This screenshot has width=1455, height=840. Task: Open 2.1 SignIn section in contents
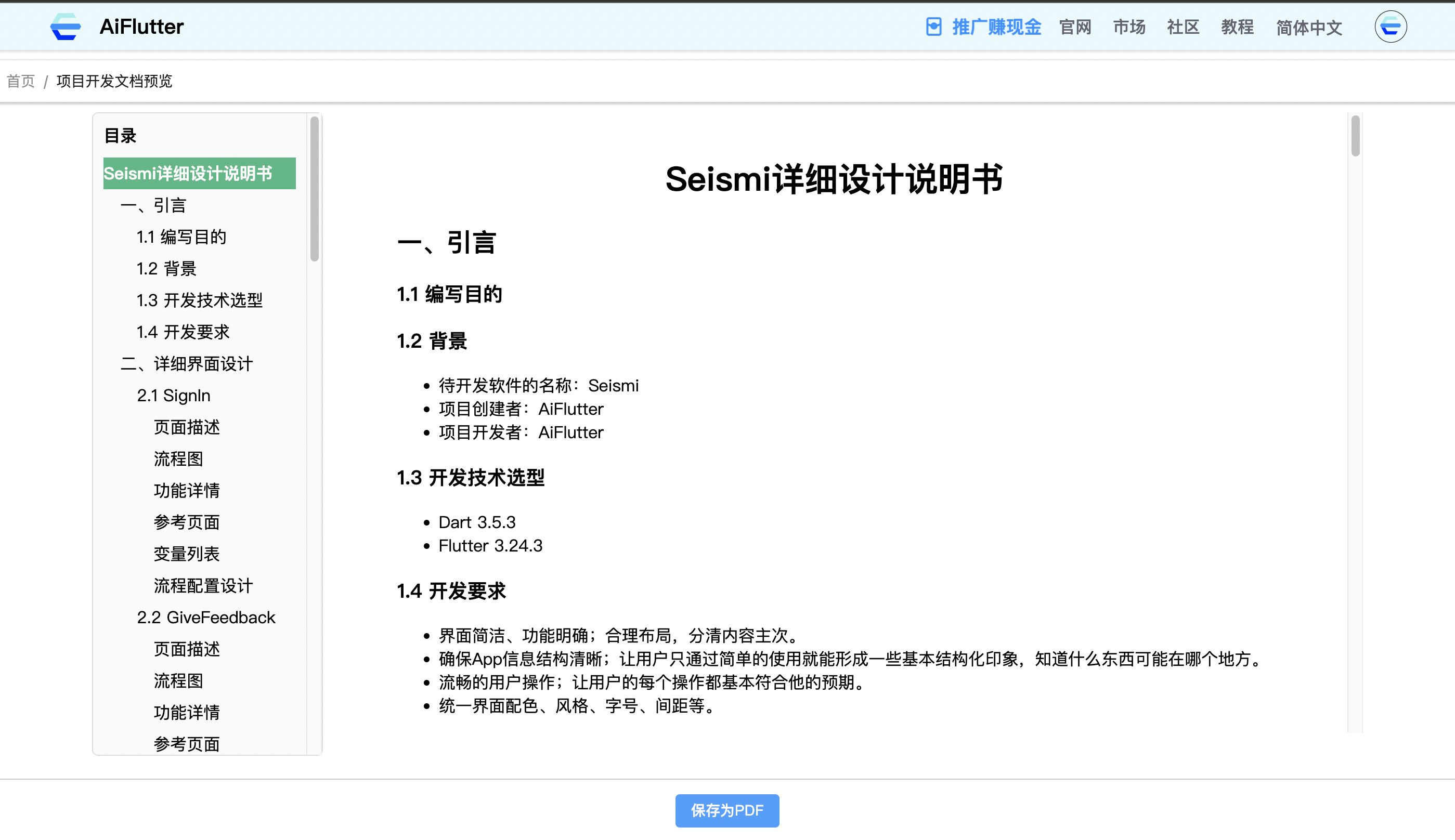pos(173,395)
